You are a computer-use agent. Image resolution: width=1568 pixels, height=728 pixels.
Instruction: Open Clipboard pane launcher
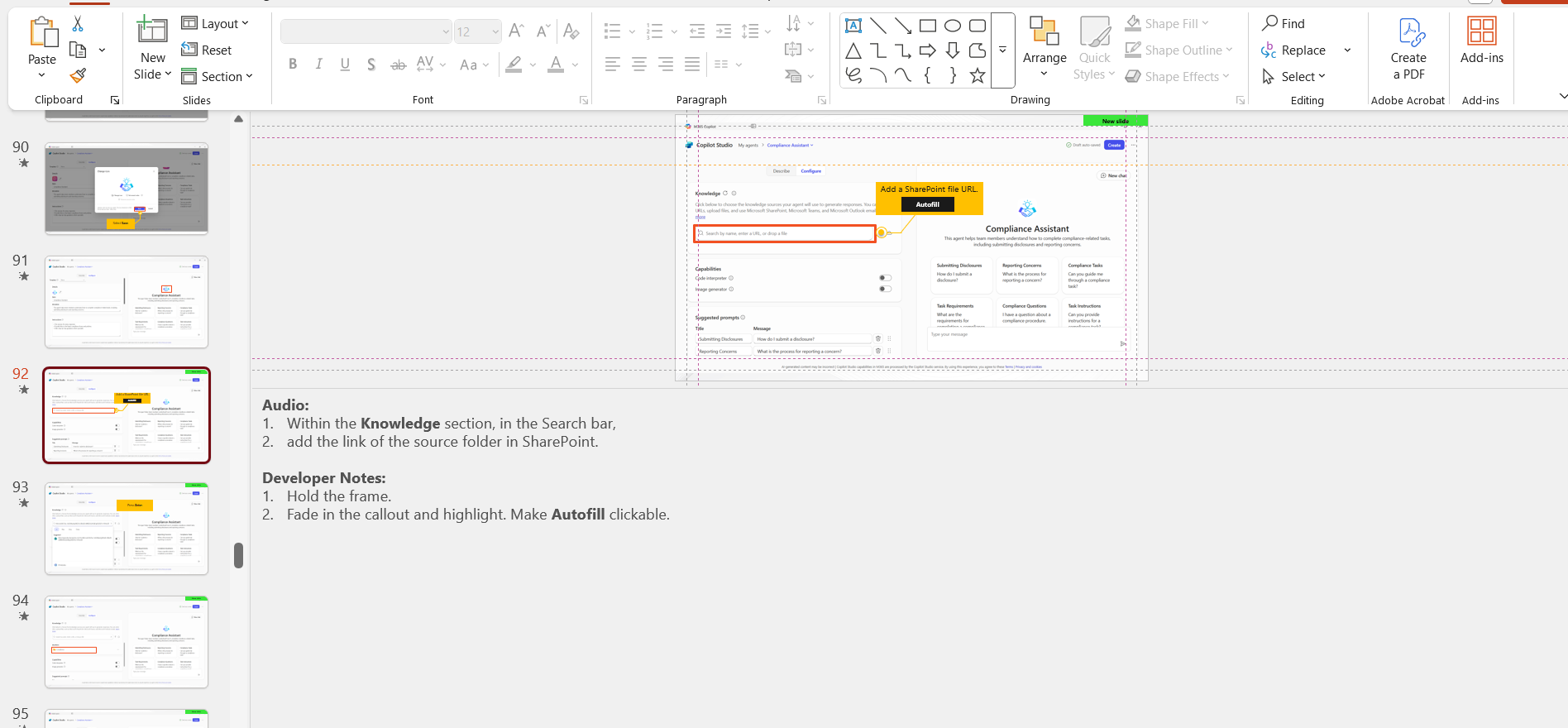pos(115,100)
